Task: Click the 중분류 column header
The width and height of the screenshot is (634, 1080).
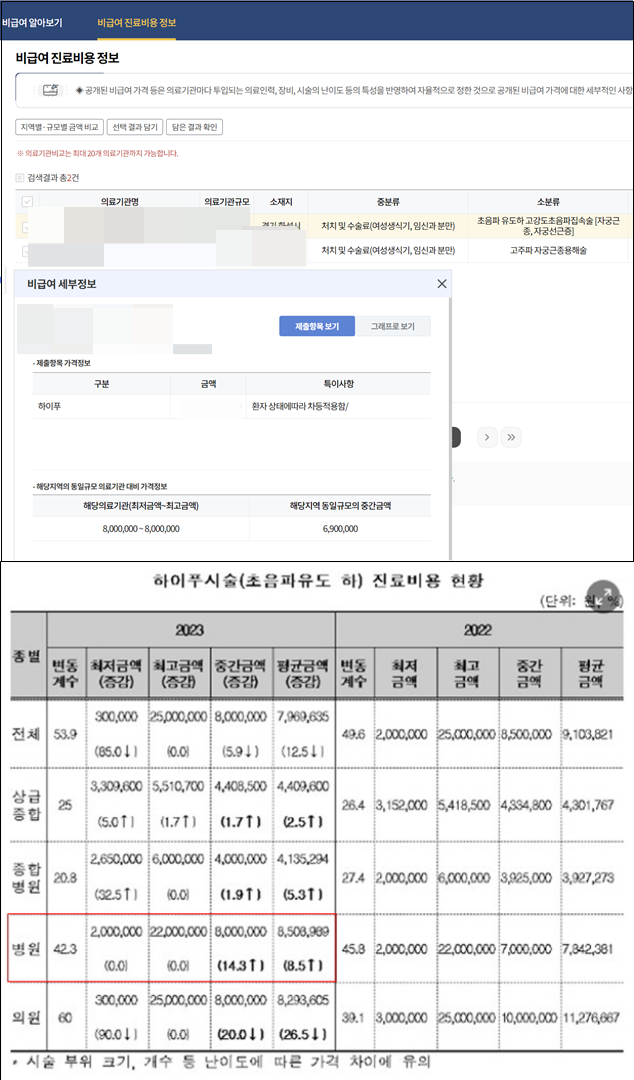Action: [388, 202]
